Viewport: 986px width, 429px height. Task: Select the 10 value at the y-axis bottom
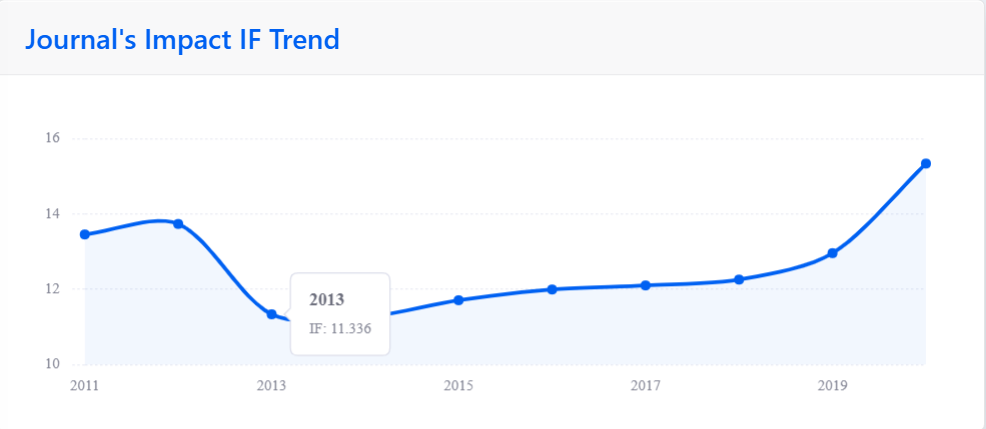click(51, 364)
